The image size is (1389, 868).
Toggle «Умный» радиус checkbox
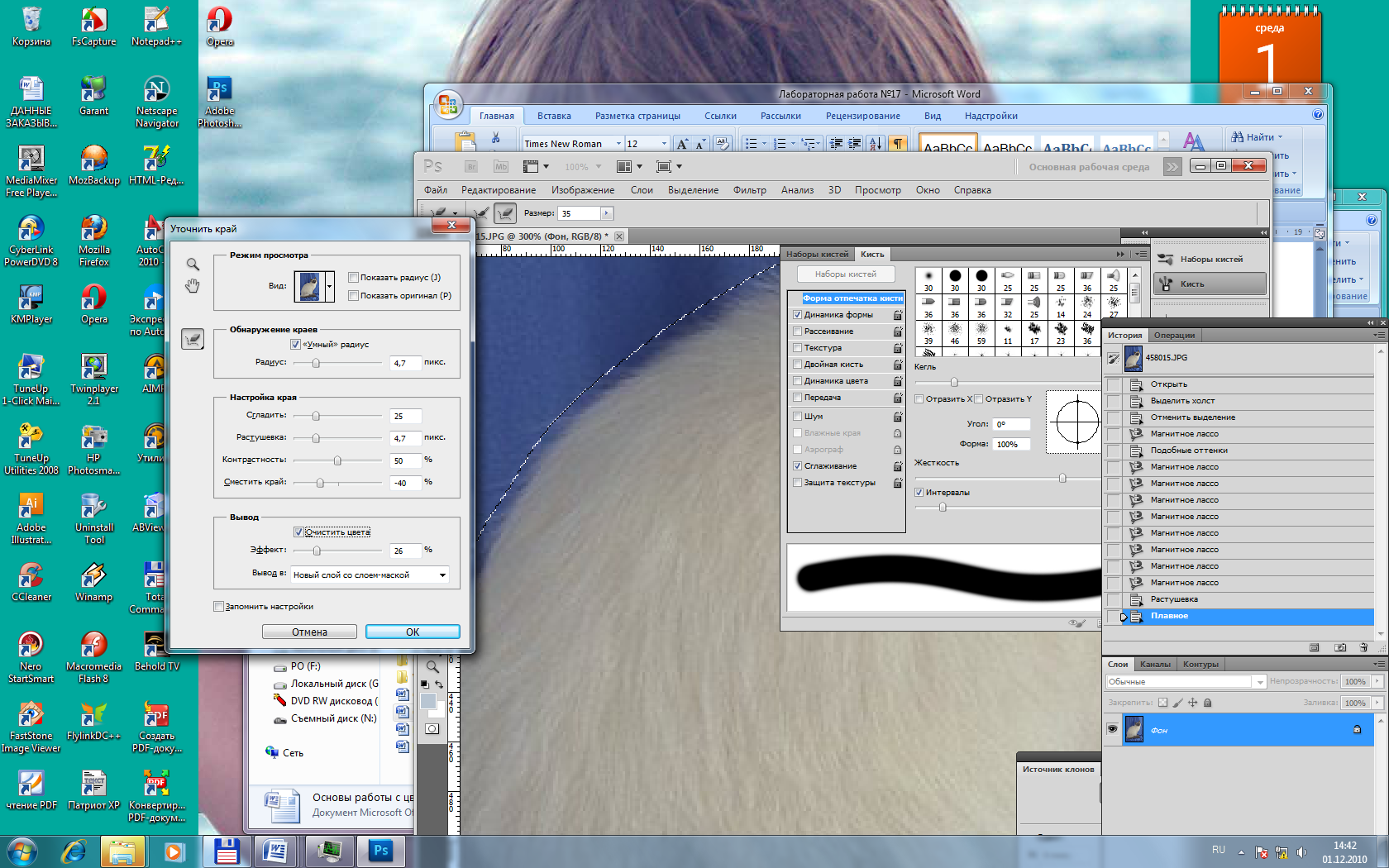click(295, 345)
